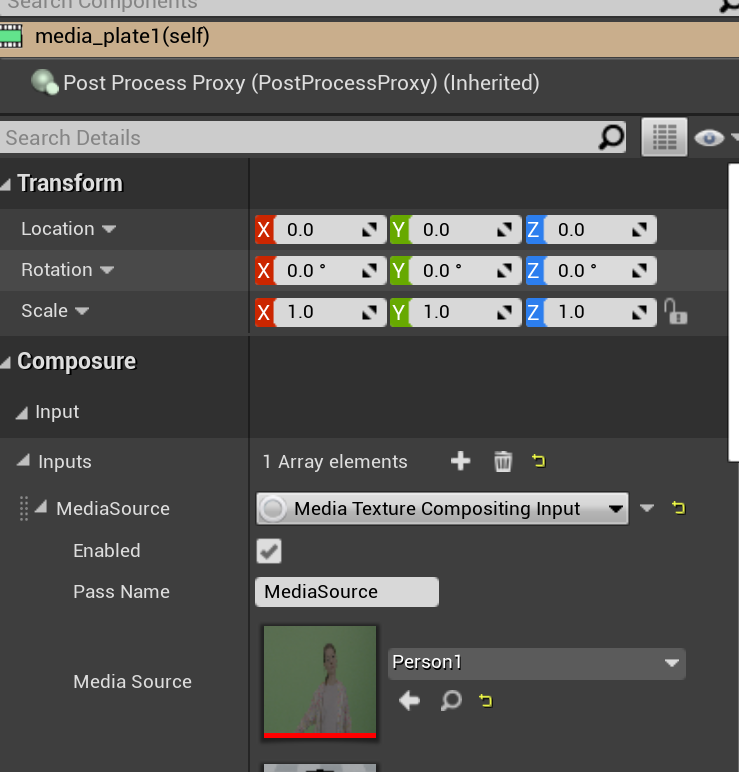Viewport: 739px width, 772px height.
Task: Open Media Texture Compositing Input dropdown
Action: pos(442,509)
